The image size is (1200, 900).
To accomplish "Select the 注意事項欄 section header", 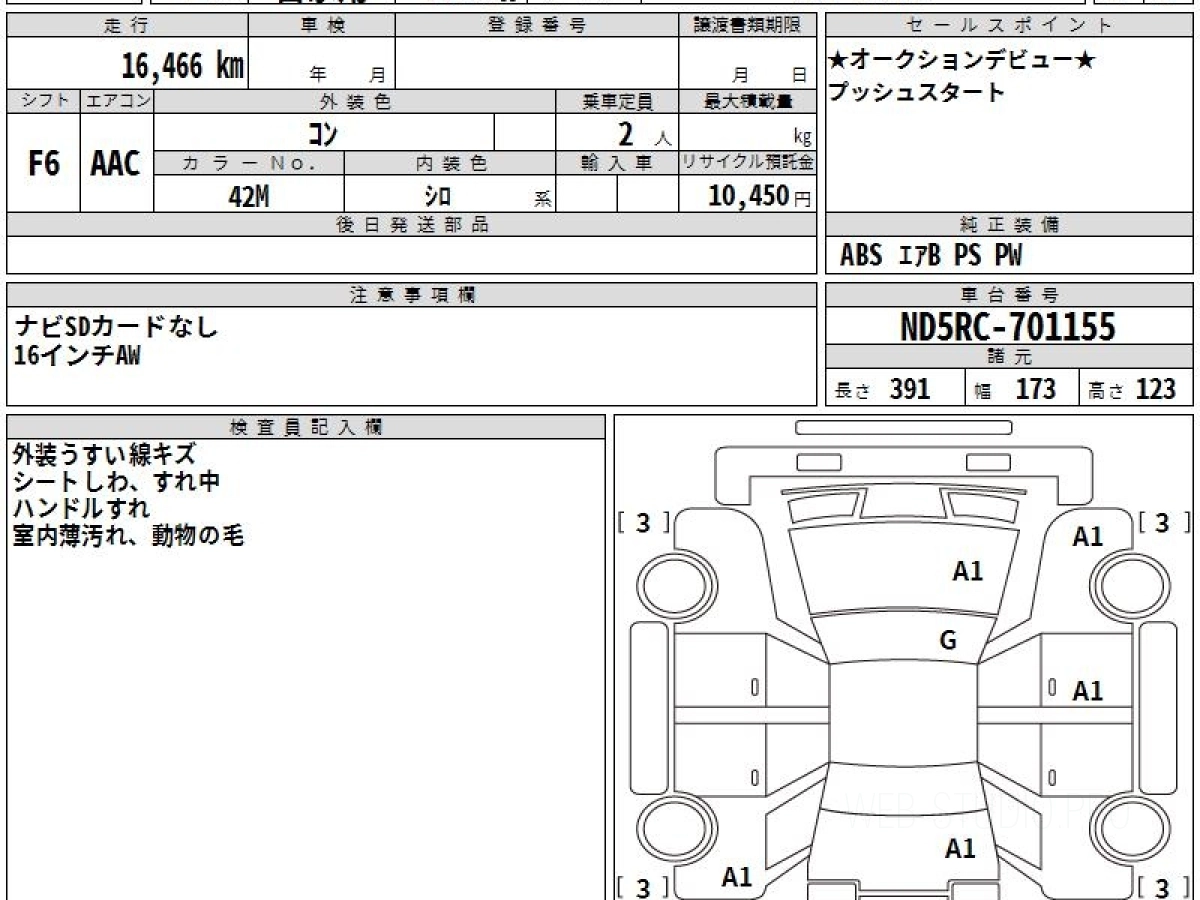I will (x=412, y=295).
